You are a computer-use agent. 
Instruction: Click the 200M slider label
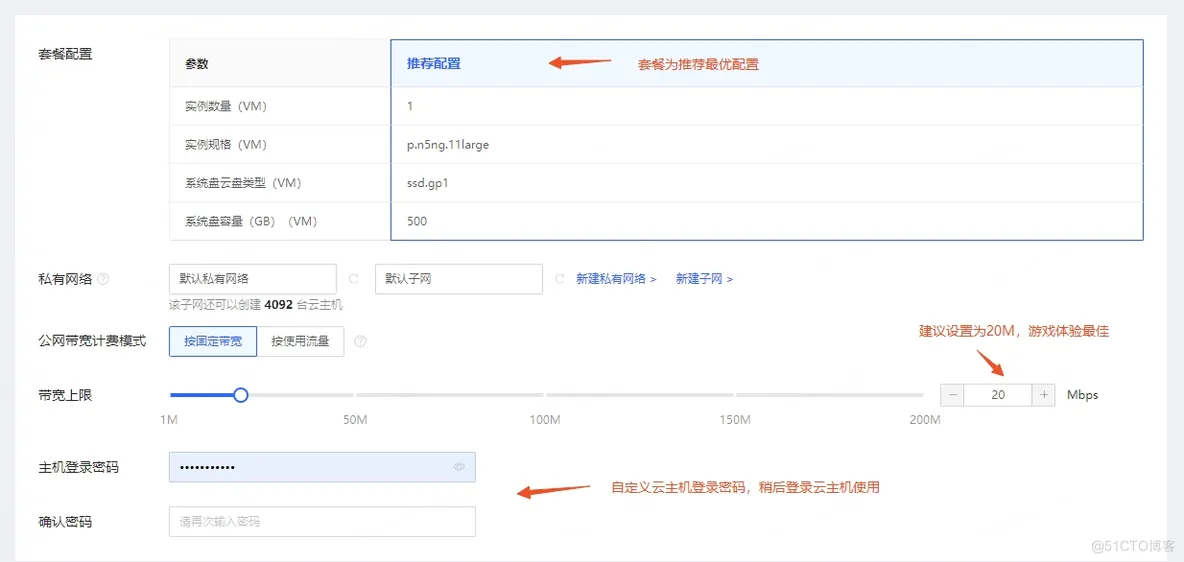[x=925, y=419]
